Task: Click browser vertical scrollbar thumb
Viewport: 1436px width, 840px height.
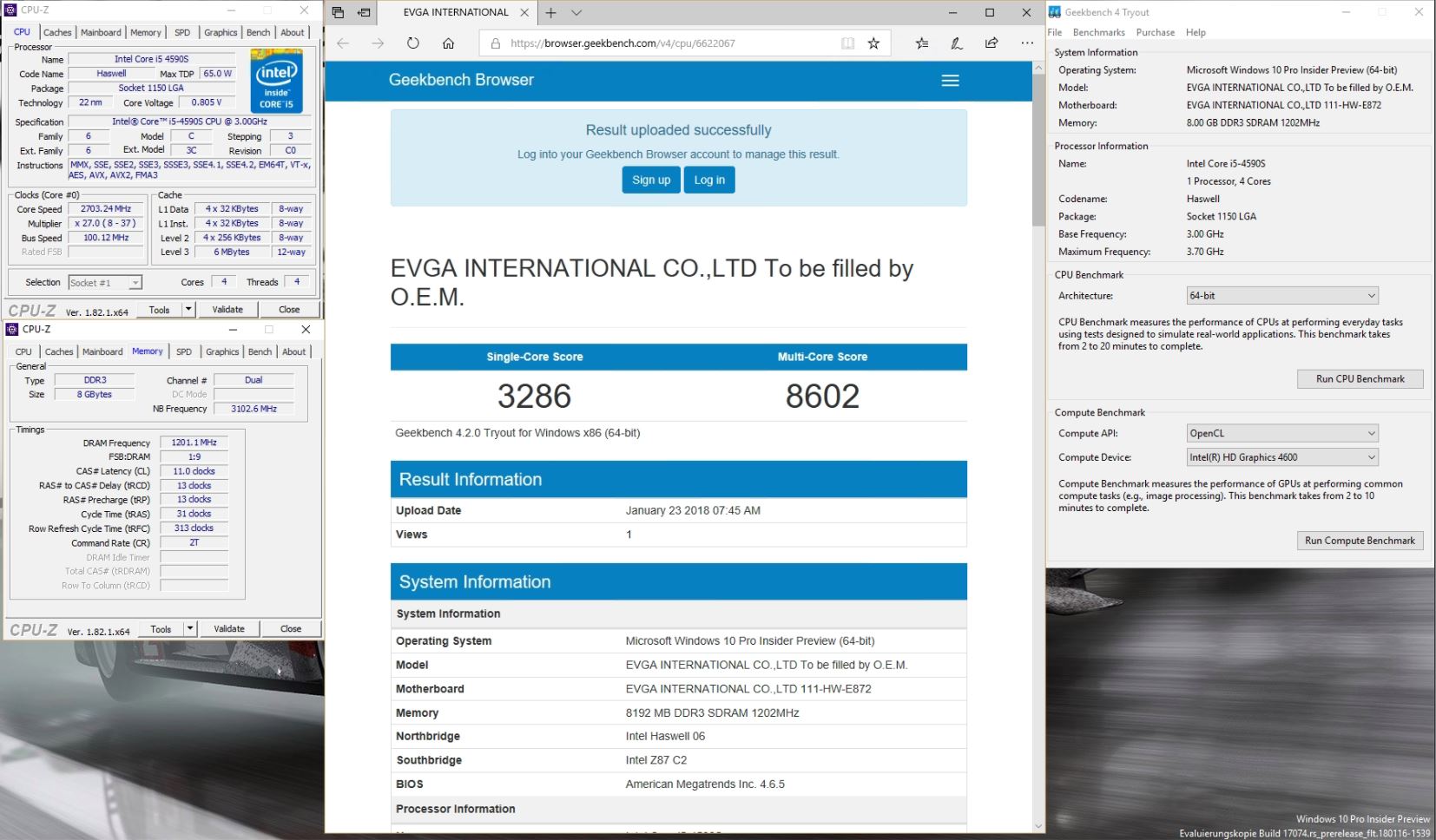Action: 1038,150
